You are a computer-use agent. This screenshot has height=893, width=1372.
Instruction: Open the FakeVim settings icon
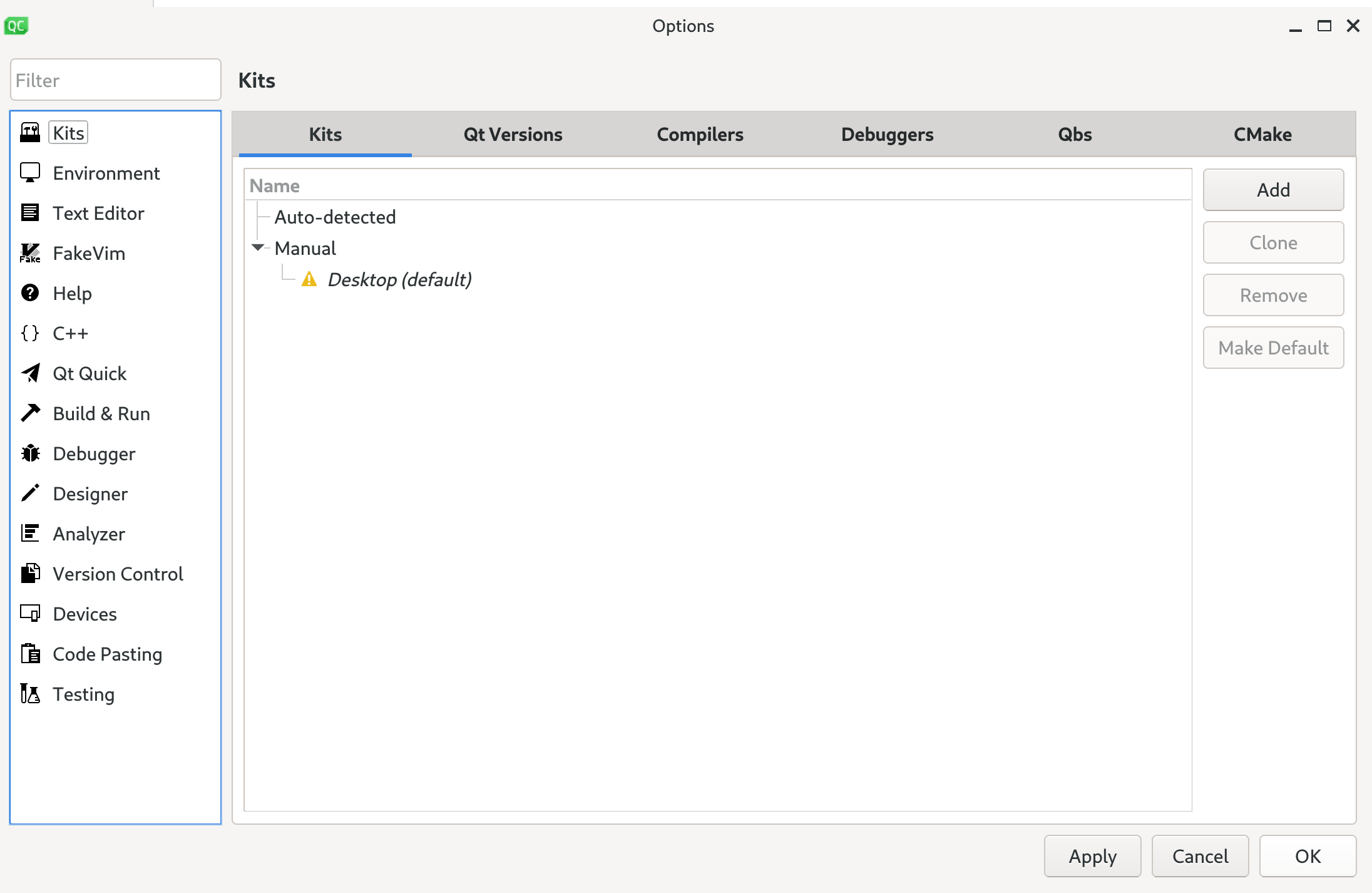pyautogui.click(x=30, y=253)
